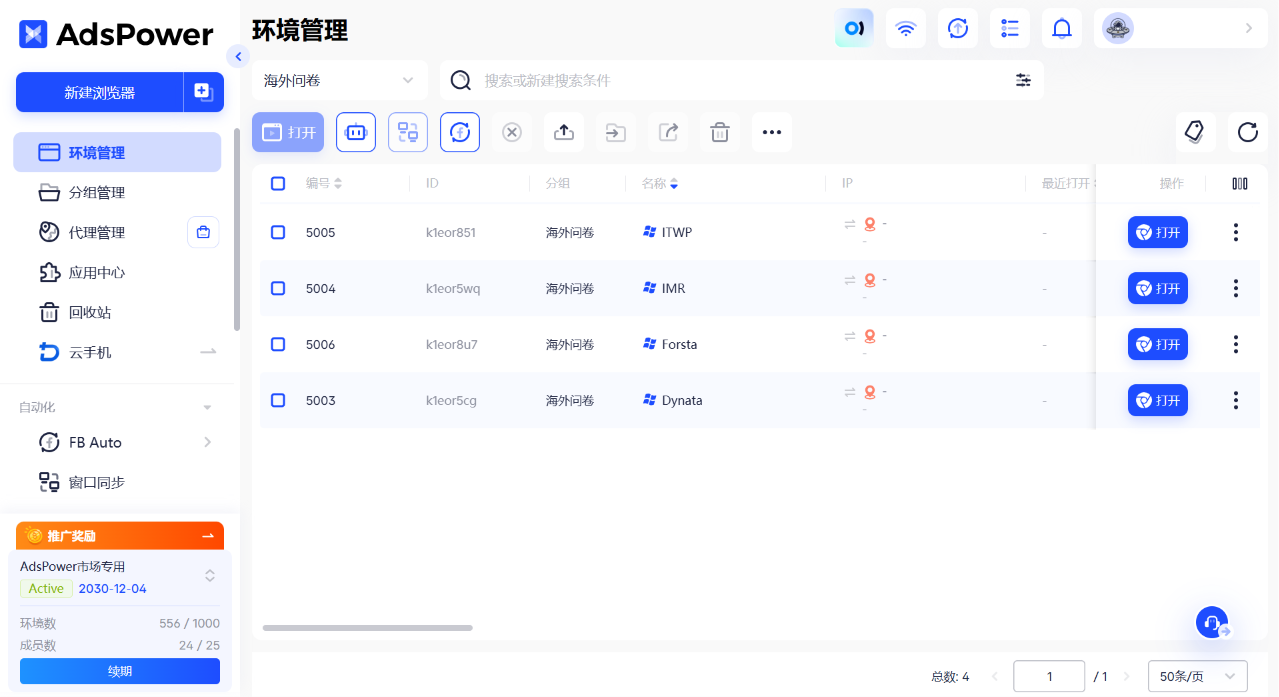Click the blue toggle icon in header
Image resolution: width=1279 pixels, height=697 pixels.
coord(854,28)
